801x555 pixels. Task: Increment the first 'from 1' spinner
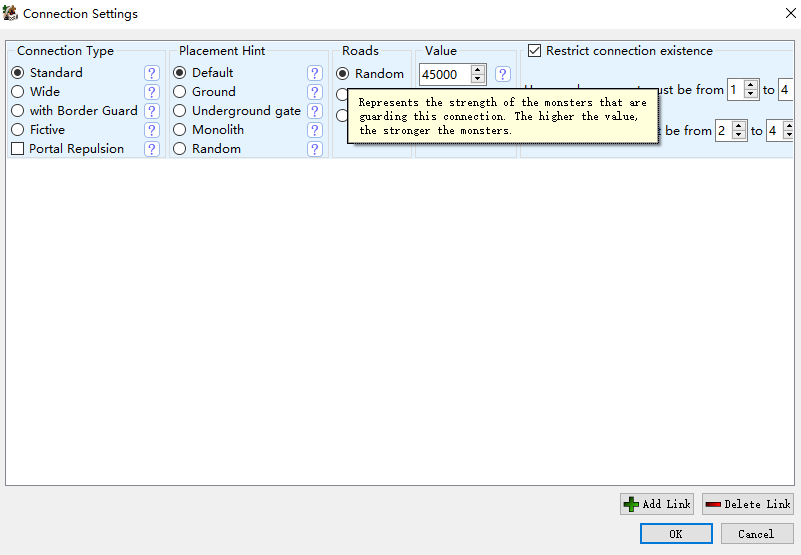(x=751, y=85)
